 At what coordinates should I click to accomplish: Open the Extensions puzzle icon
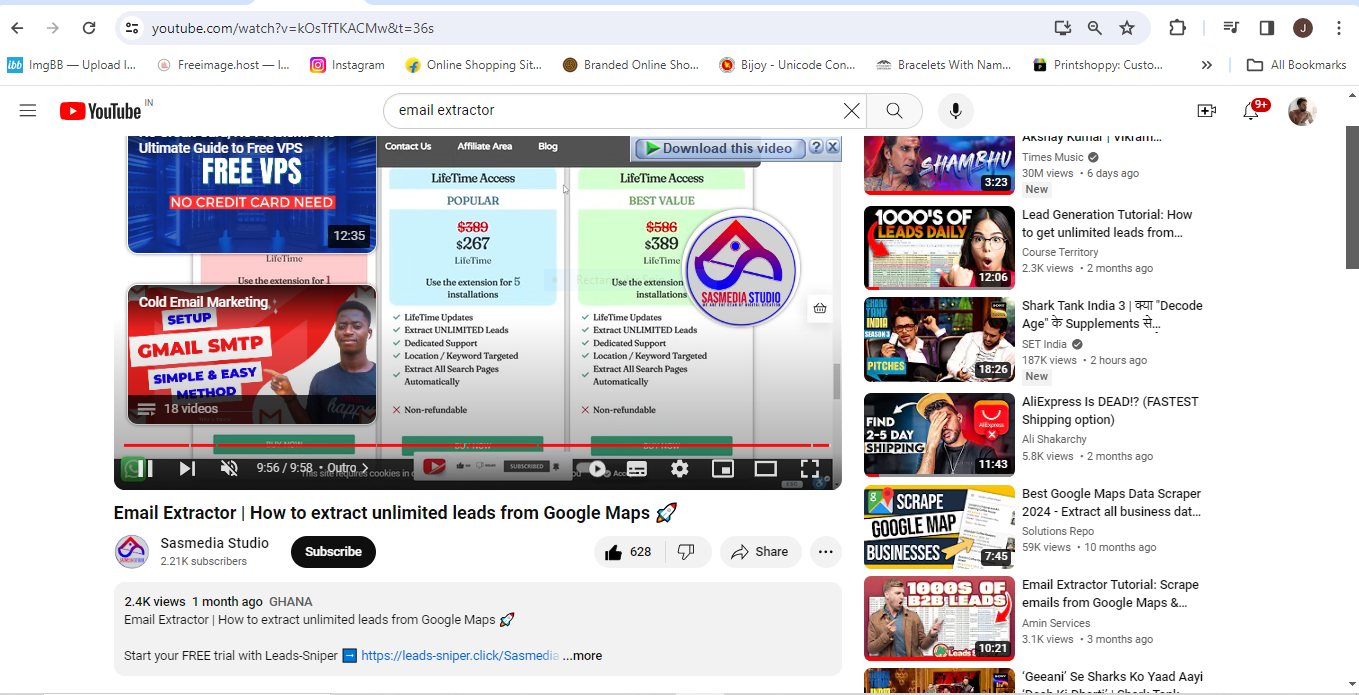click(1177, 28)
